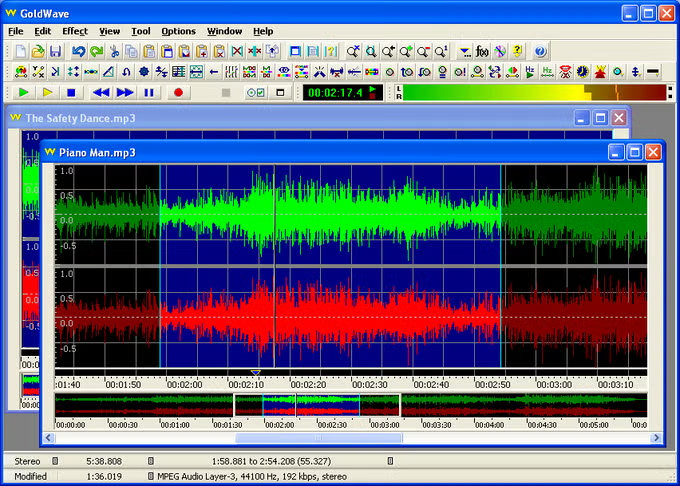Screen dimensions: 680x486
Task: Click the green Play button
Action: point(22,92)
